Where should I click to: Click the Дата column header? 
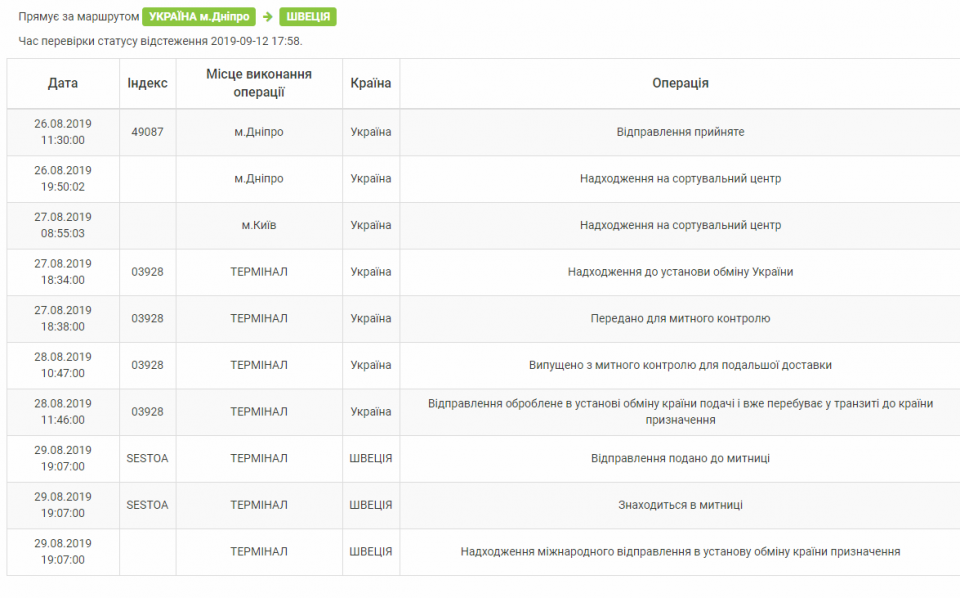[63, 83]
